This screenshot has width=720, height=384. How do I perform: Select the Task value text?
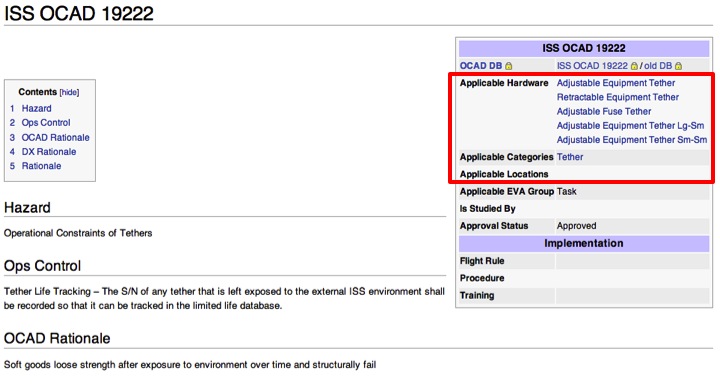pos(567,191)
